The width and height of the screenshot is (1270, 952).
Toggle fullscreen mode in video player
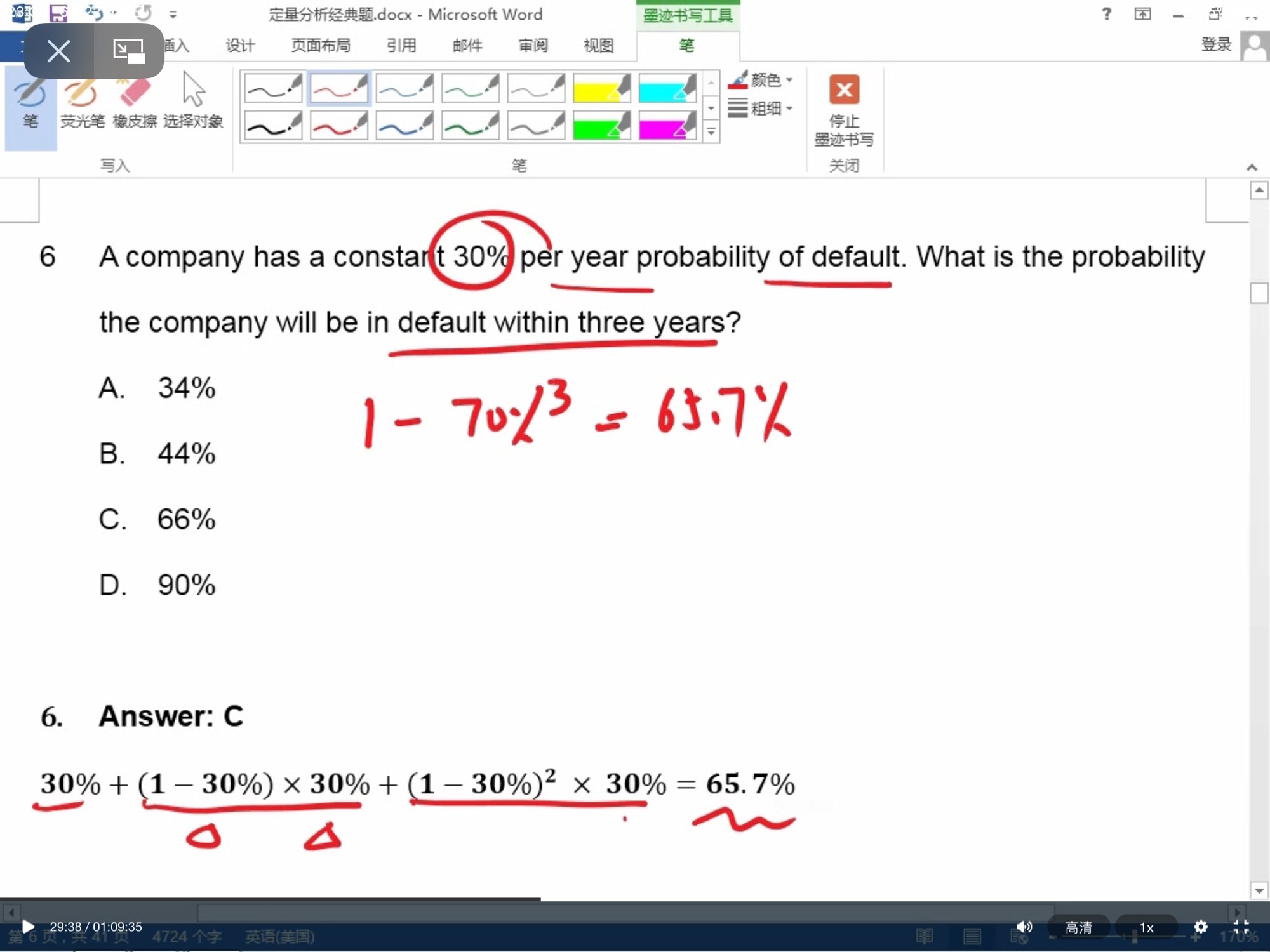(1241, 927)
